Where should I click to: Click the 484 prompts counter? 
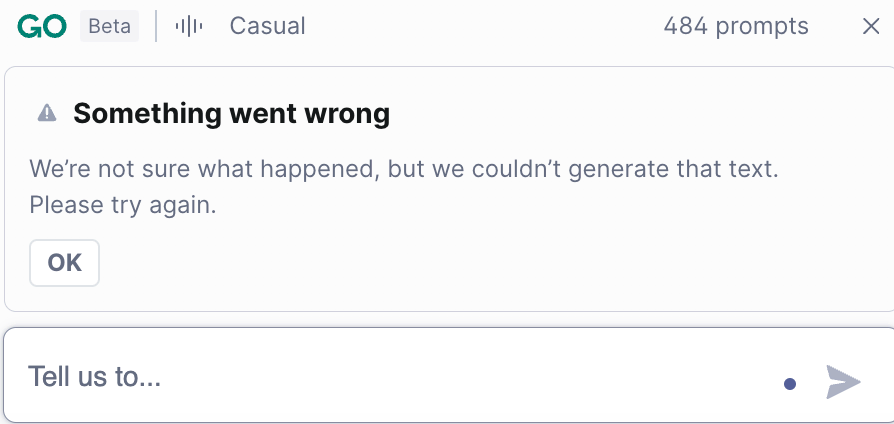(x=736, y=26)
